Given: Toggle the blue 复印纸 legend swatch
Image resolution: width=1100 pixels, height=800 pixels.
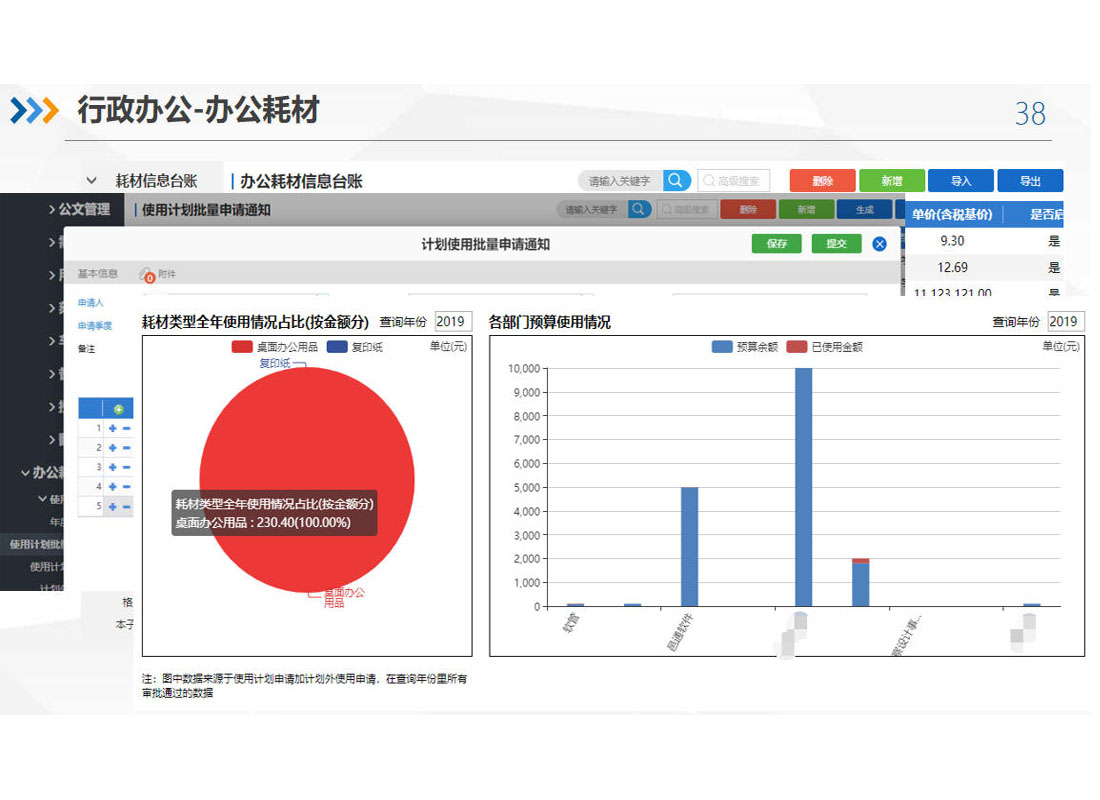Looking at the screenshot, I should point(337,347).
